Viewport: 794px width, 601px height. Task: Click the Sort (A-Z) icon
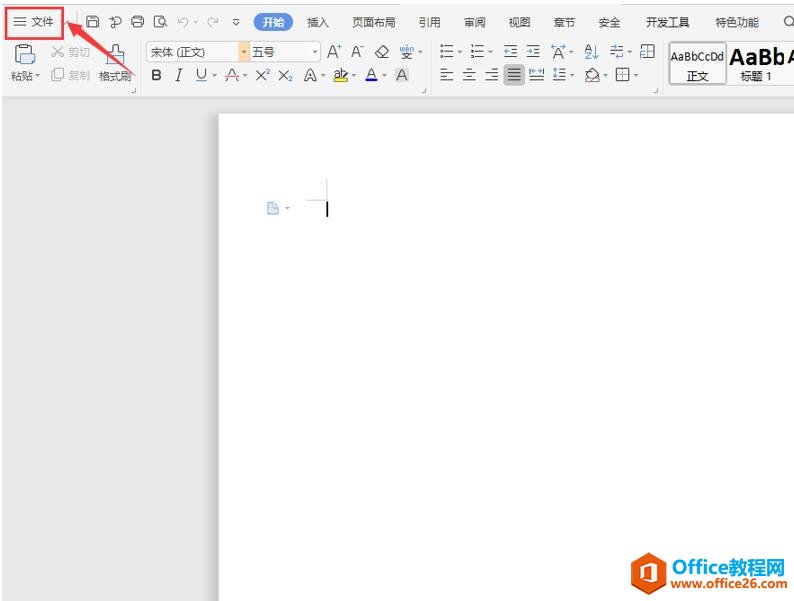(590, 52)
